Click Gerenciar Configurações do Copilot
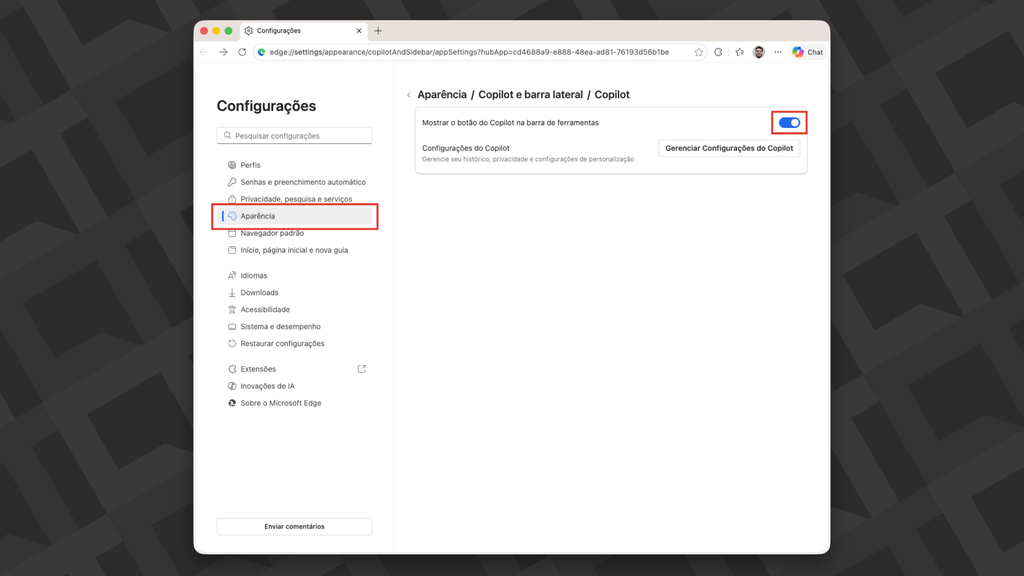 pyautogui.click(x=728, y=148)
